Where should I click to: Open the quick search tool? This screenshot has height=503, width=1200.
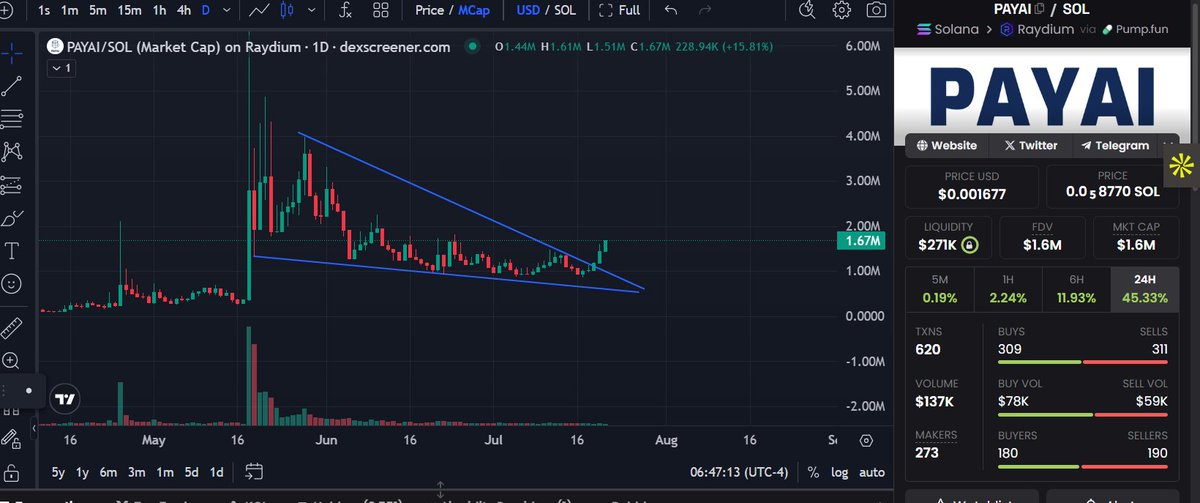[x=808, y=10]
